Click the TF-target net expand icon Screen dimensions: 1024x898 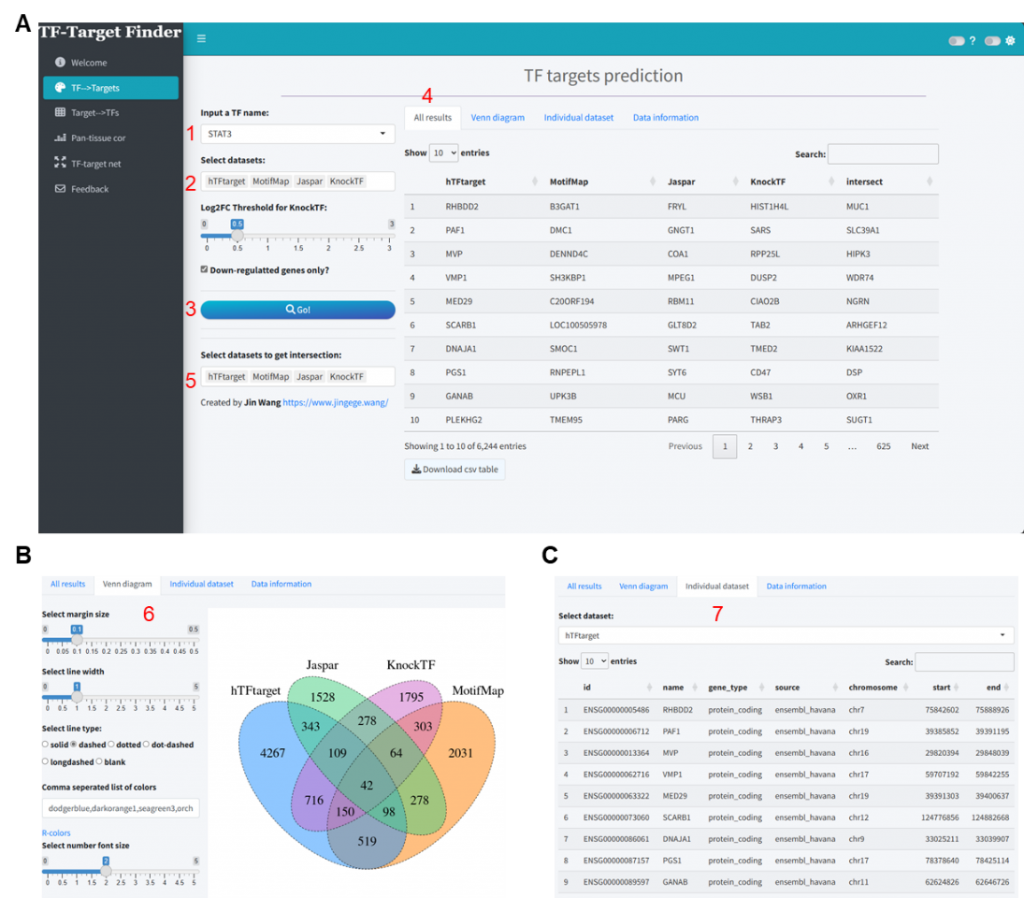59,164
